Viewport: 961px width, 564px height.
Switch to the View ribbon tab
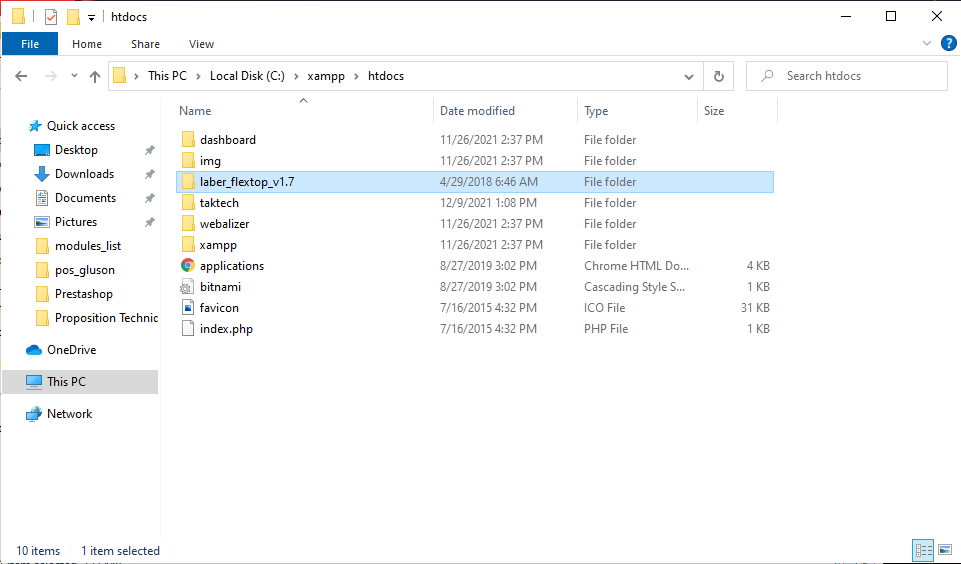pos(201,44)
